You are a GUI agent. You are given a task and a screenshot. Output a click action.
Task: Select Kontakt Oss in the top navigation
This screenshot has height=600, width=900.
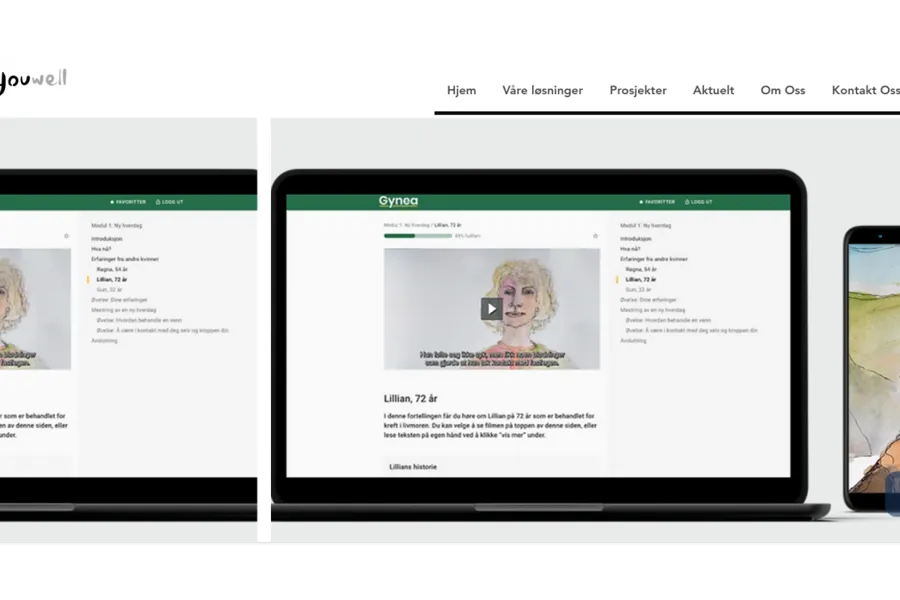coord(865,90)
